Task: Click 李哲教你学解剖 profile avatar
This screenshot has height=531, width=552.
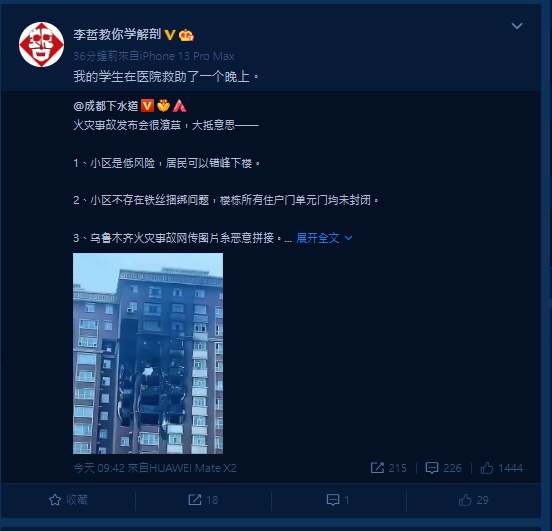Action: 41,44
